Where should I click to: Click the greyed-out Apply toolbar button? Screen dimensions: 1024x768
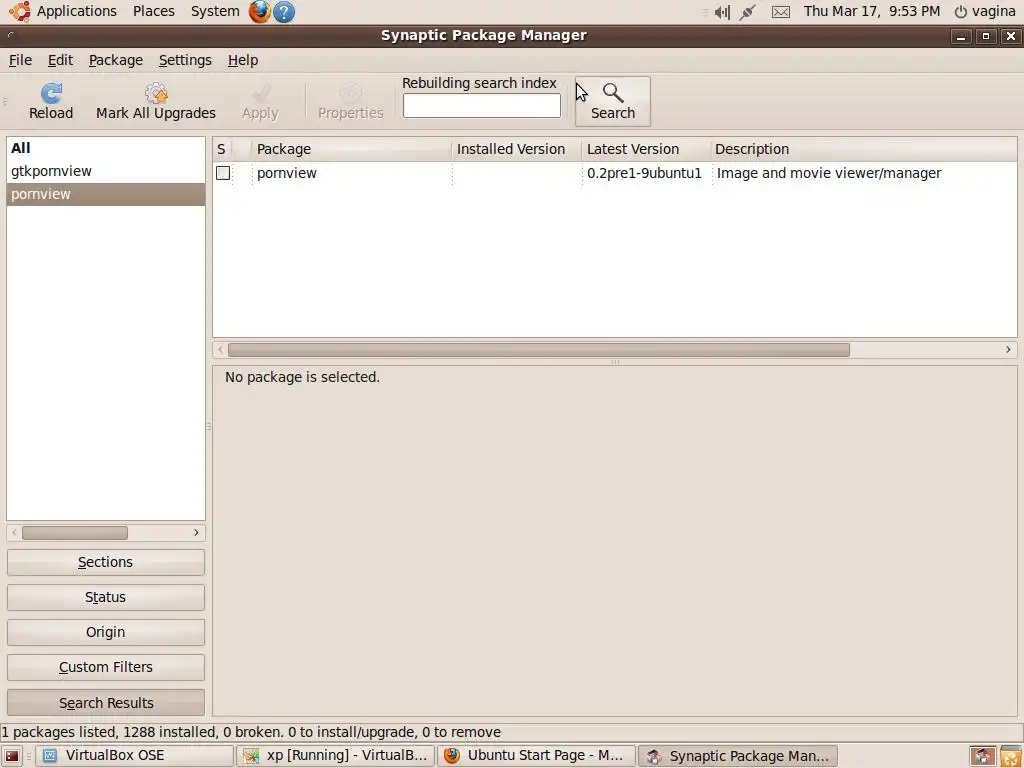point(260,102)
